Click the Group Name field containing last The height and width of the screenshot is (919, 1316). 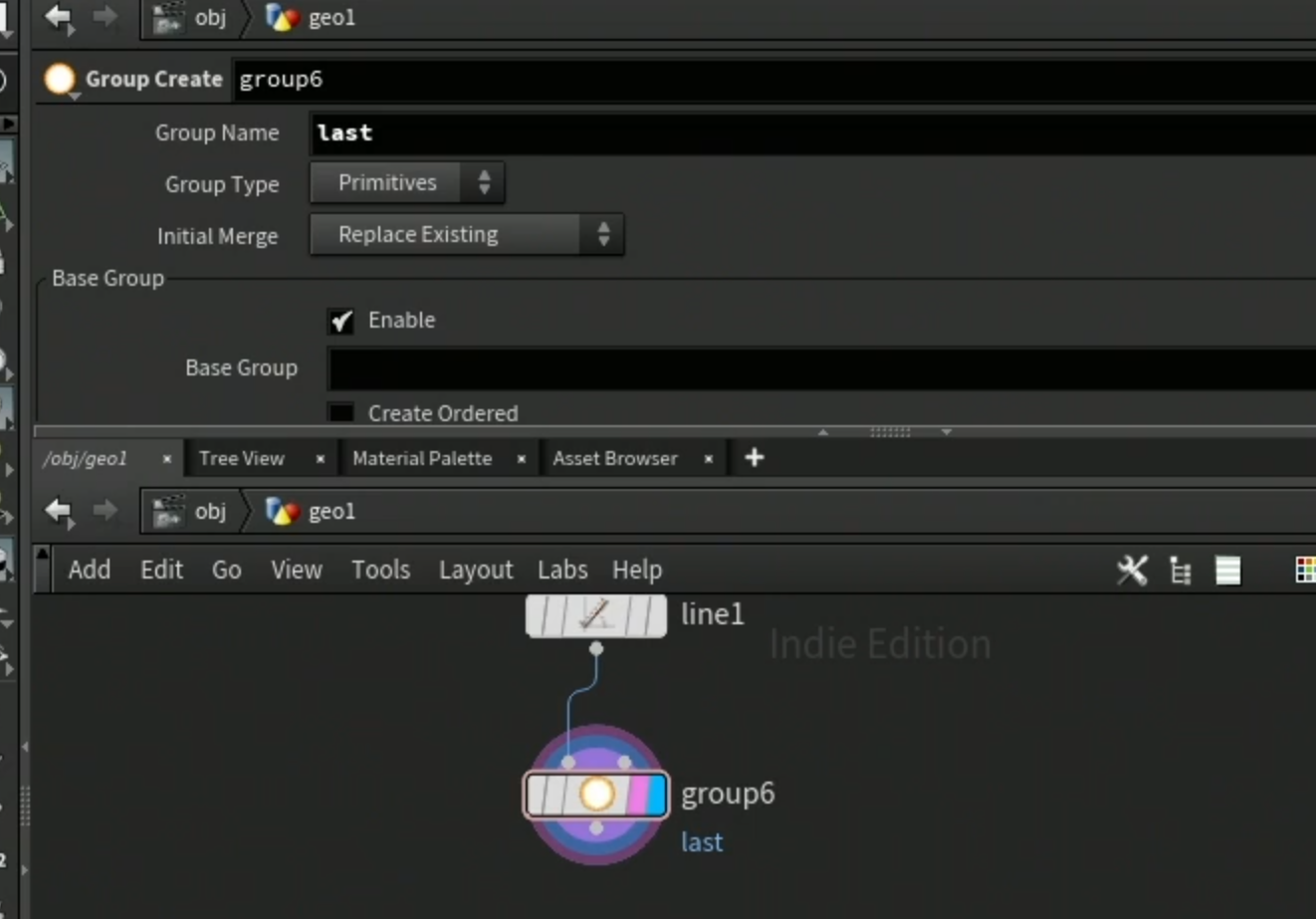[812, 133]
